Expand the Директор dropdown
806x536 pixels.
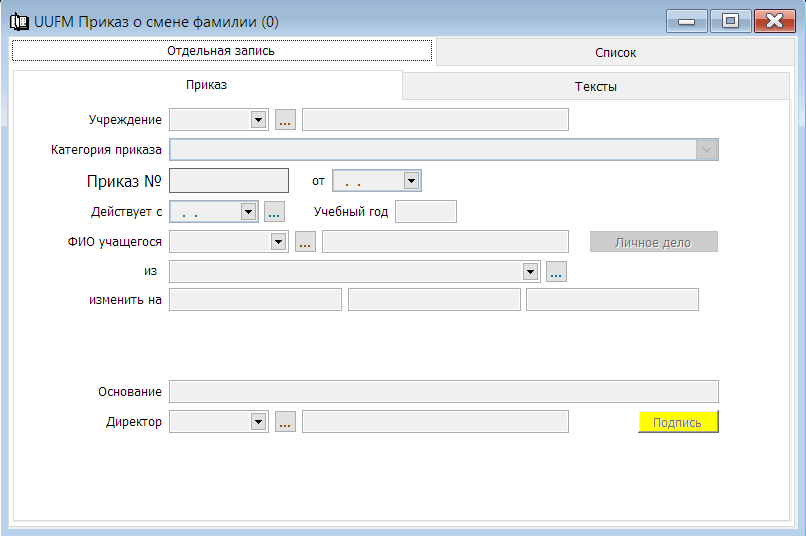point(258,422)
